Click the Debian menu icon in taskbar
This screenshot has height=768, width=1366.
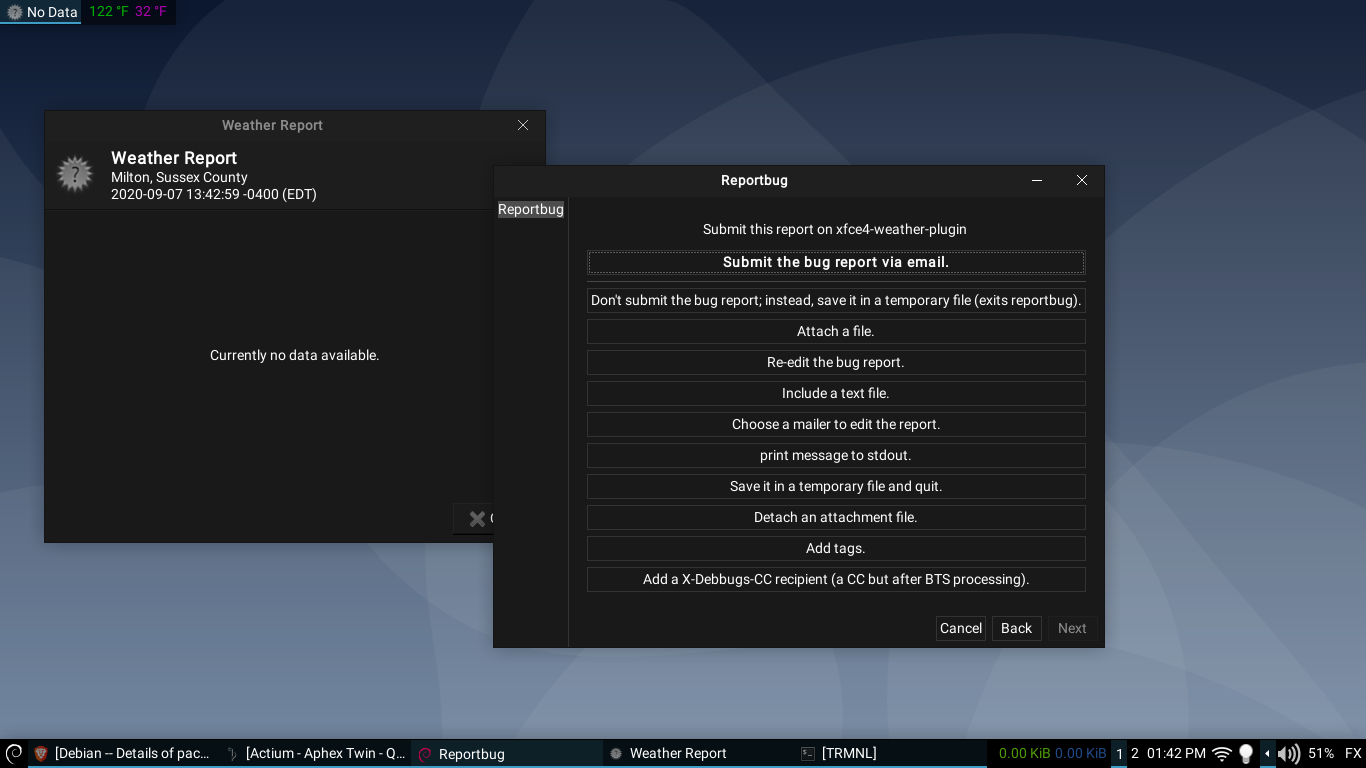coord(14,753)
